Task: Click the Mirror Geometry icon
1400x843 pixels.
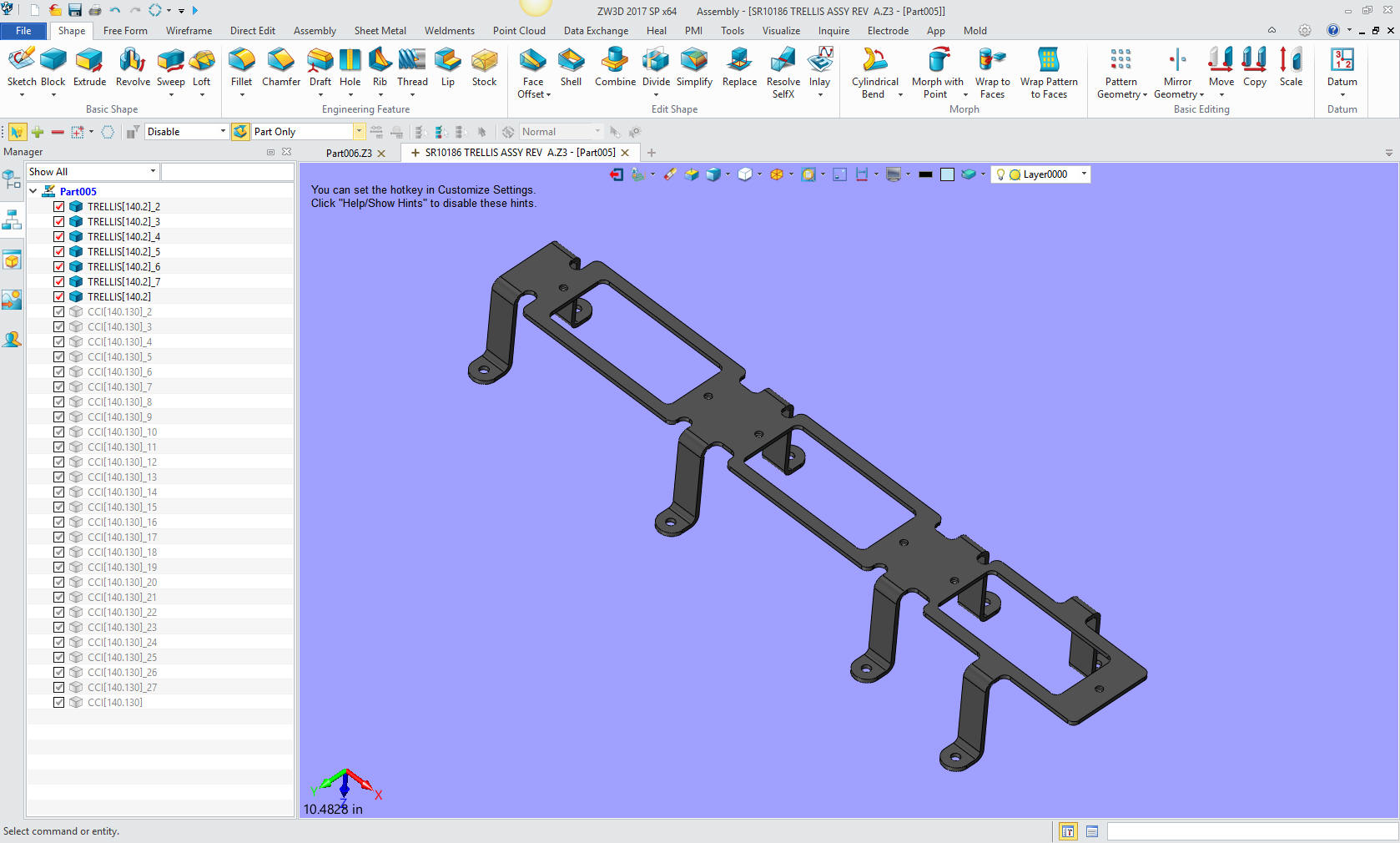Action: (x=1177, y=60)
